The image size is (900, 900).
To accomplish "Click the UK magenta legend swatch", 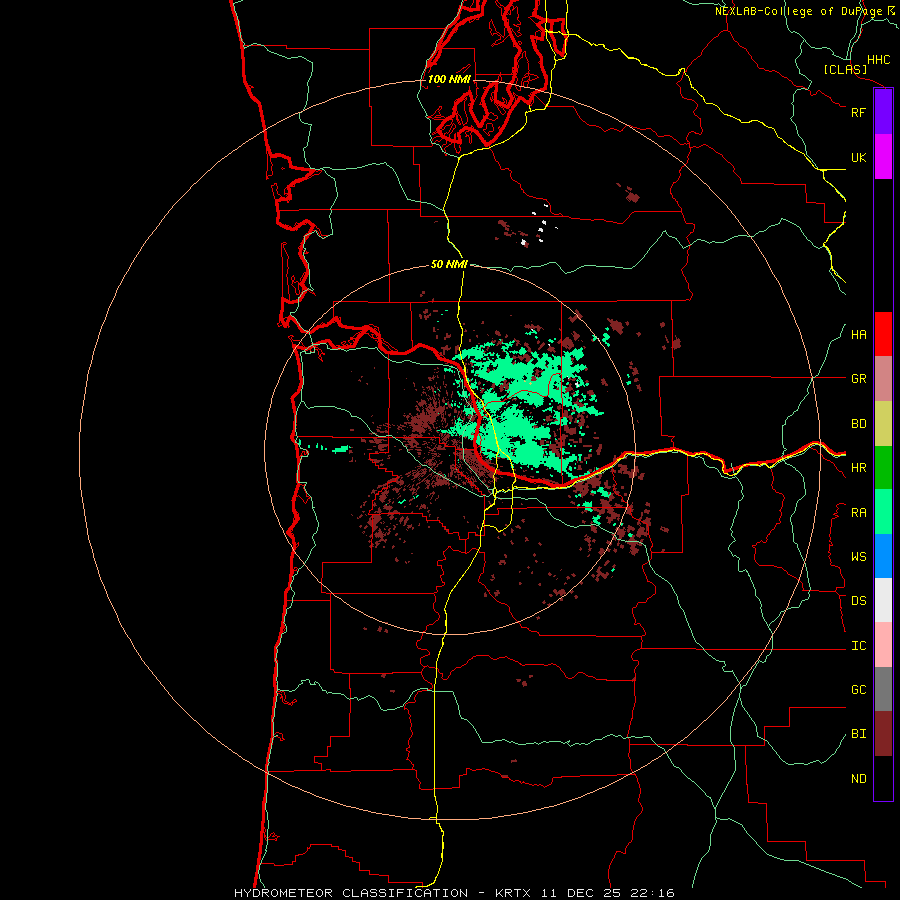I will coord(883,157).
